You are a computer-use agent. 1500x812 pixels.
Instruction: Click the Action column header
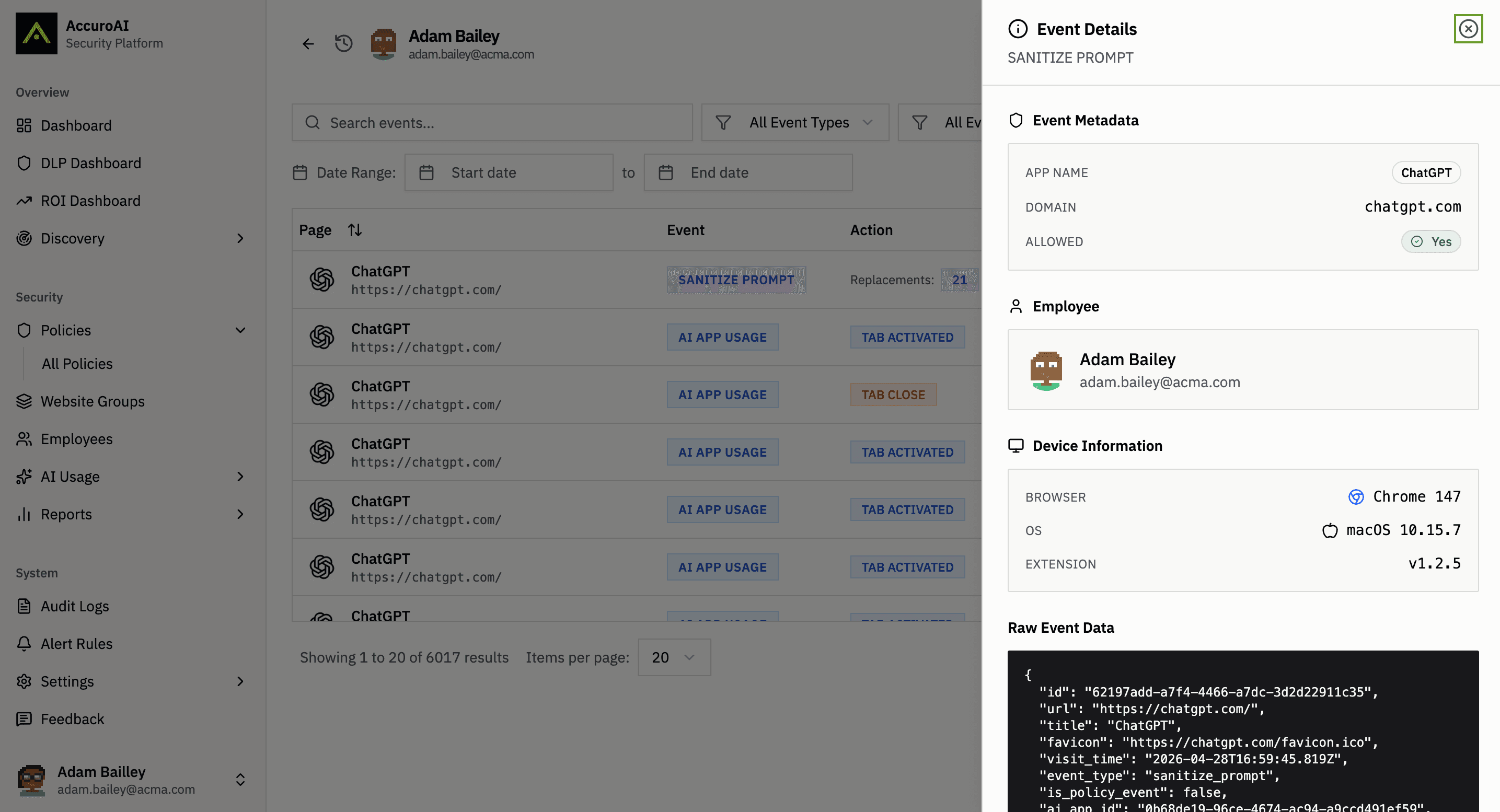tap(871, 230)
